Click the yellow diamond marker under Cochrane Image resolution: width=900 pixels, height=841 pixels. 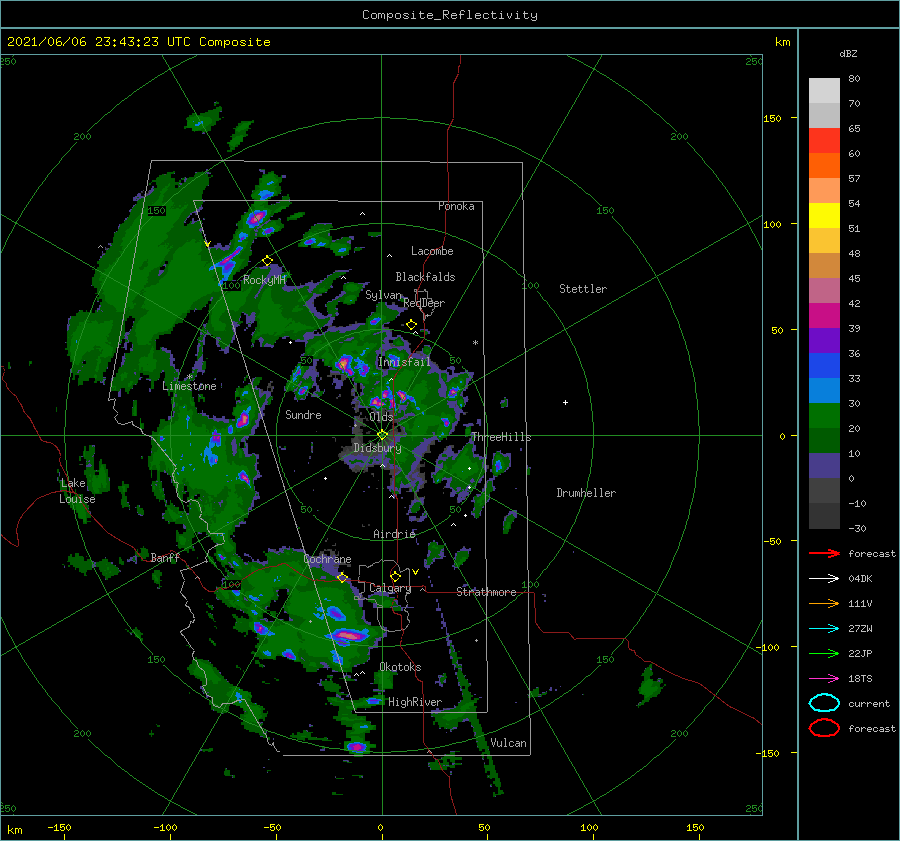pyautogui.click(x=342, y=577)
